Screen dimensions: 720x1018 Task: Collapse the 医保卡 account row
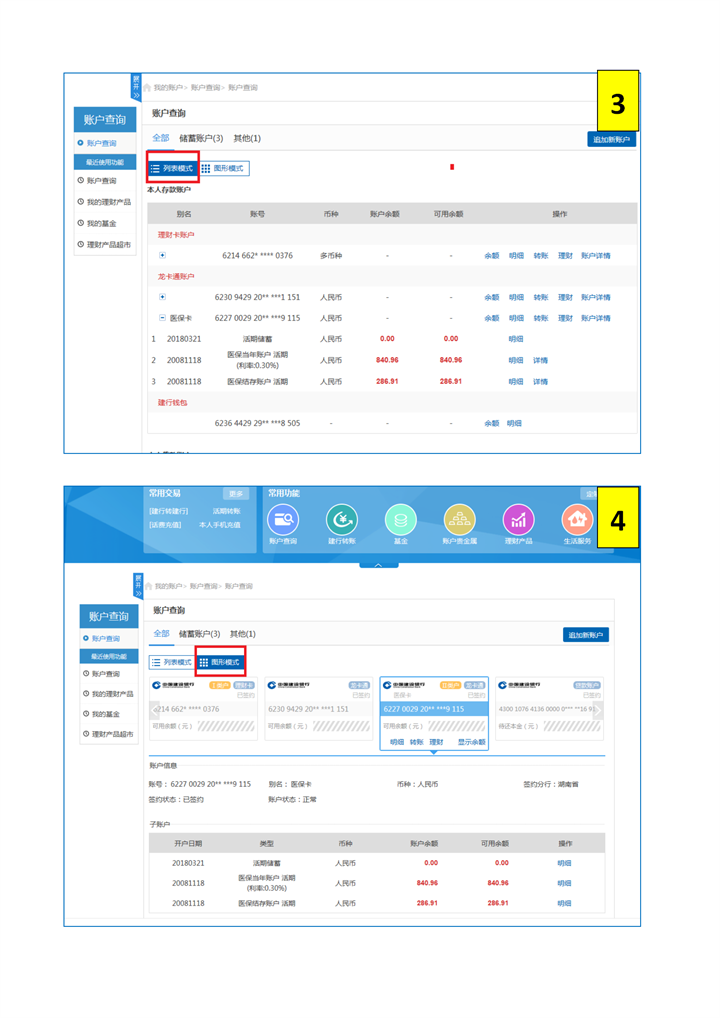[x=162, y=317]
